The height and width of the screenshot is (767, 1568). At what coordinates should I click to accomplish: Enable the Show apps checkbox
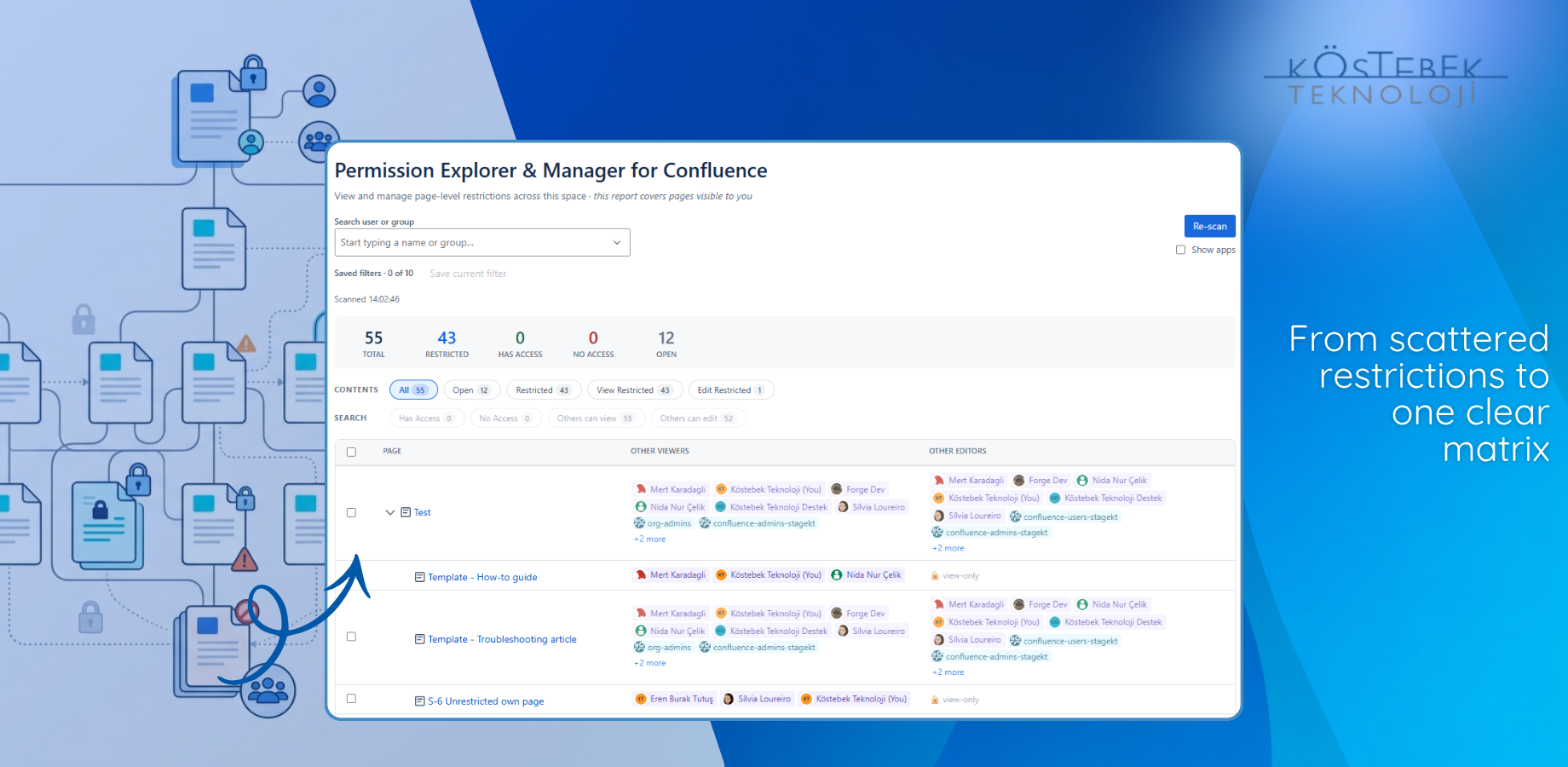(x=1180, y=250)
